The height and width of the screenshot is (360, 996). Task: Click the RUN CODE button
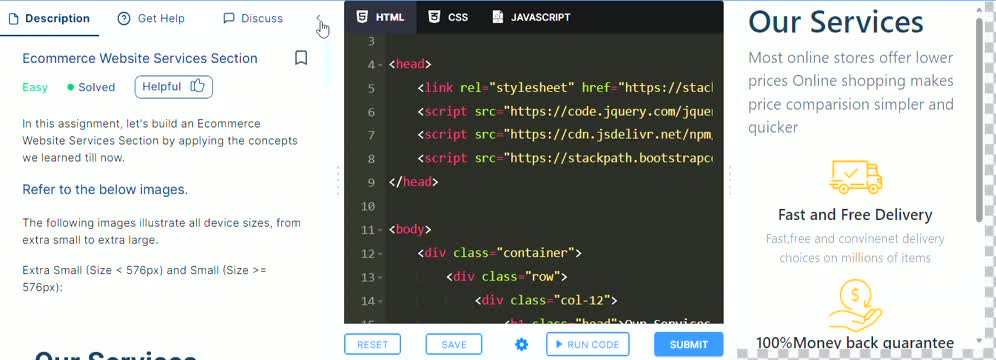[588, 345]
